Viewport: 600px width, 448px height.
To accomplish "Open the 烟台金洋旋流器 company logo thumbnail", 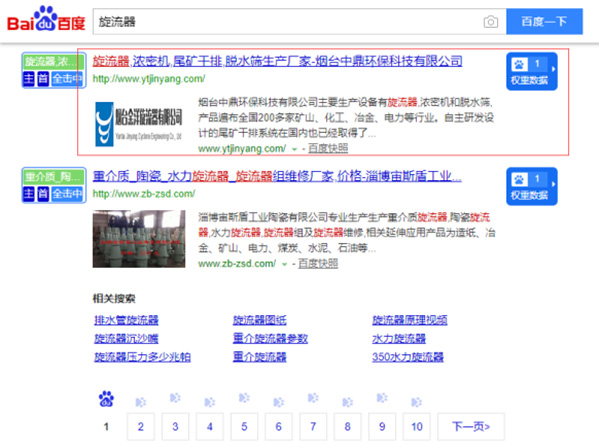I will (139, 124).
